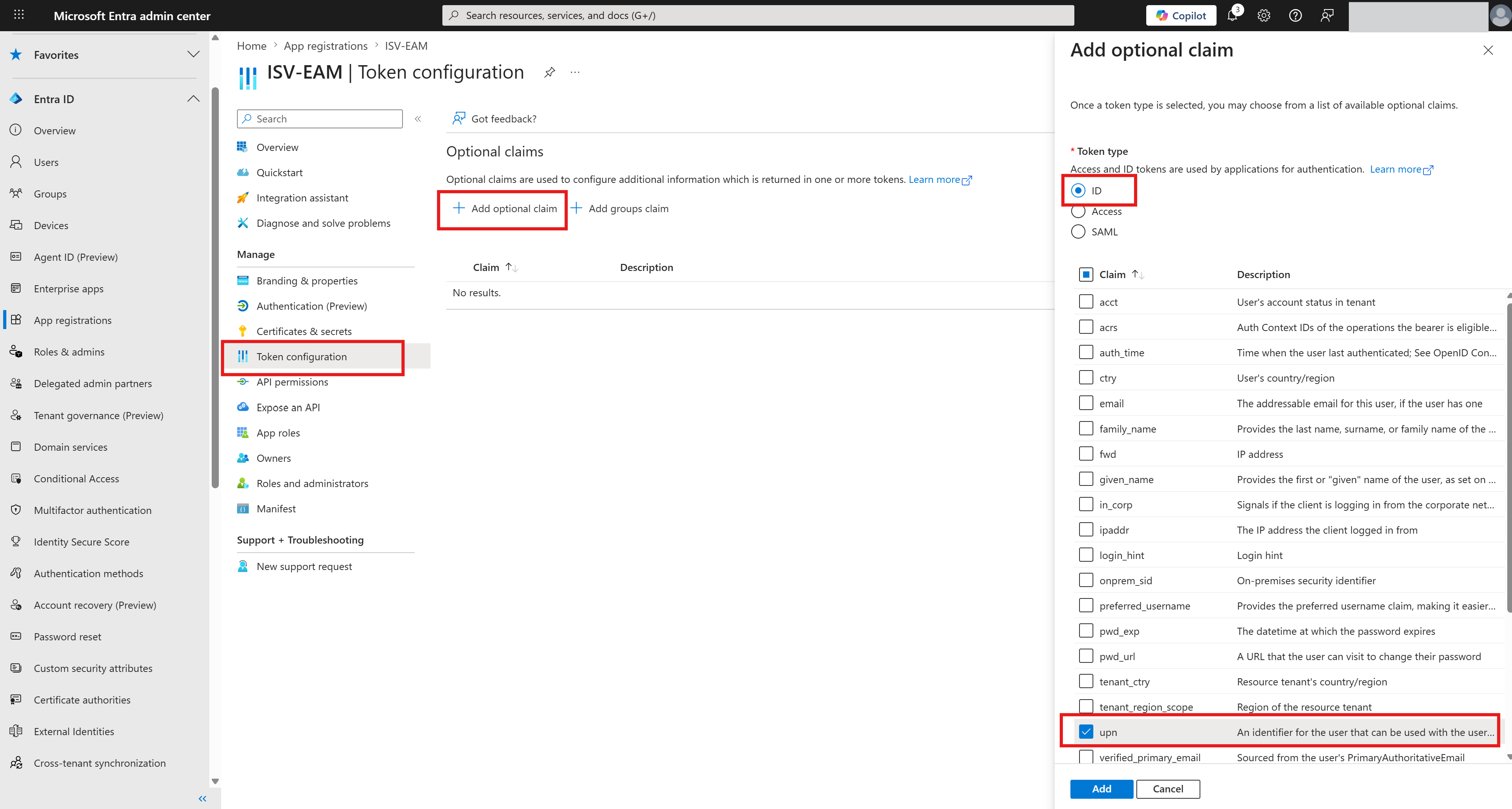The image size is (1512, 809).
Task: Click the Add optional claim plus button
Action: [505, 209]
